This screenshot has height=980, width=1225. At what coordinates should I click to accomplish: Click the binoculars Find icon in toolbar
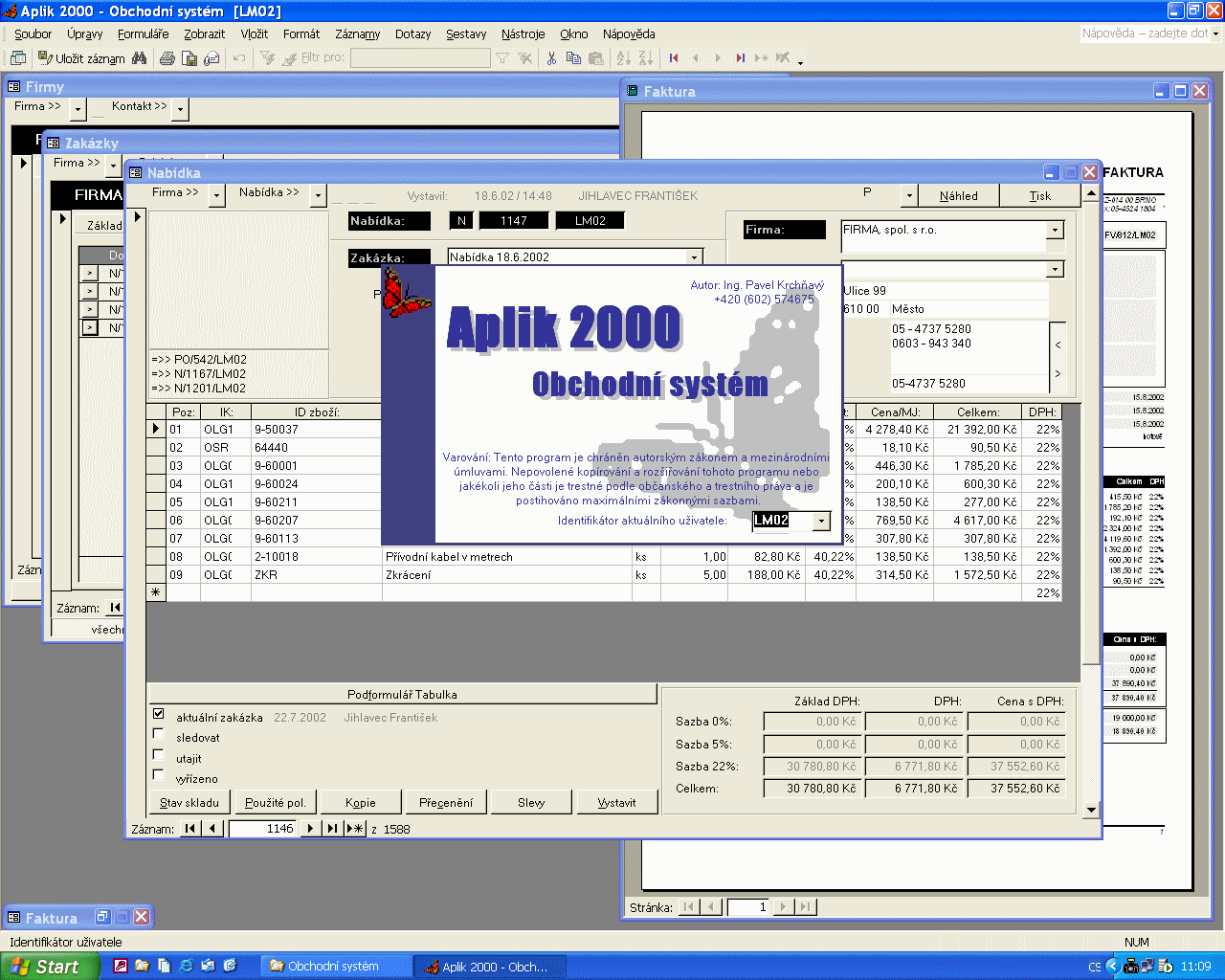coord(140,58)
